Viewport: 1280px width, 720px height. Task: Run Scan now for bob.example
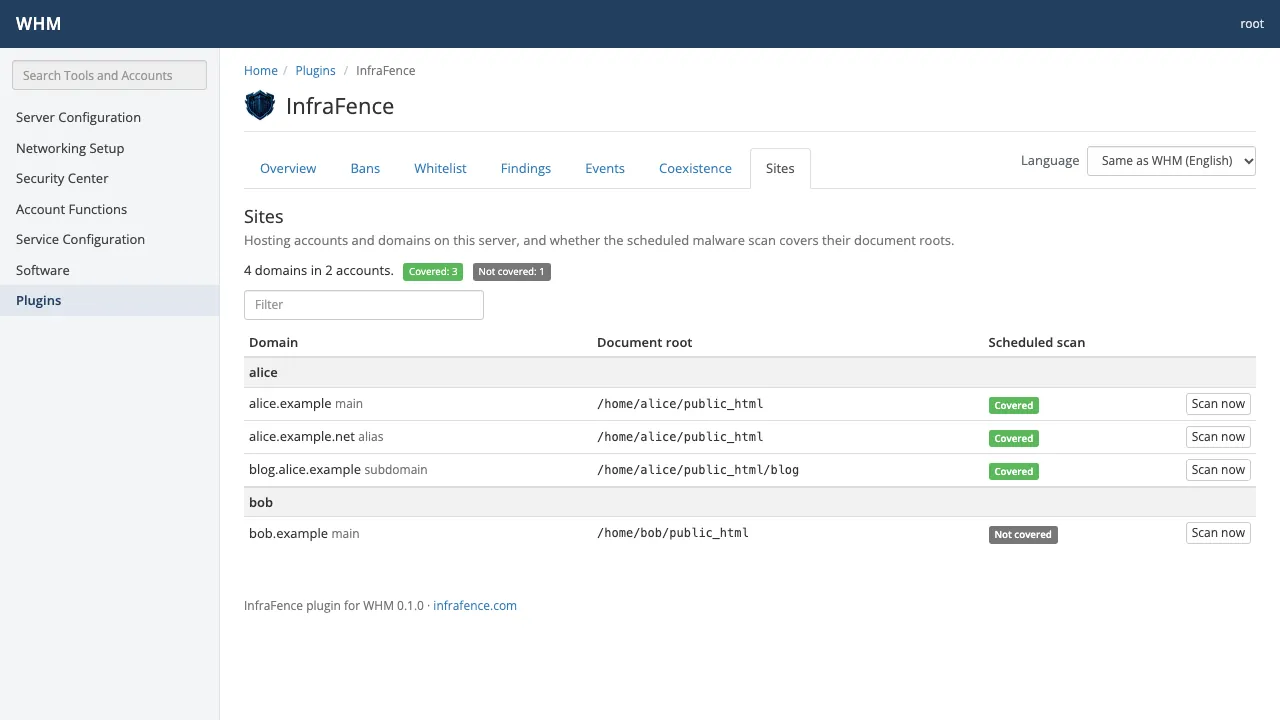click(1218, 533)
